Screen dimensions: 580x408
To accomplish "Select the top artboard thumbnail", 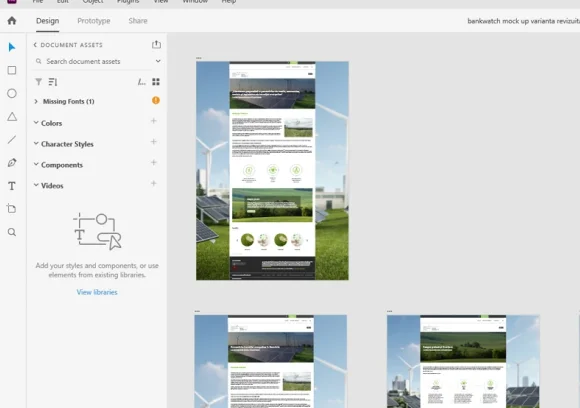I will click(x=272, y=171).
